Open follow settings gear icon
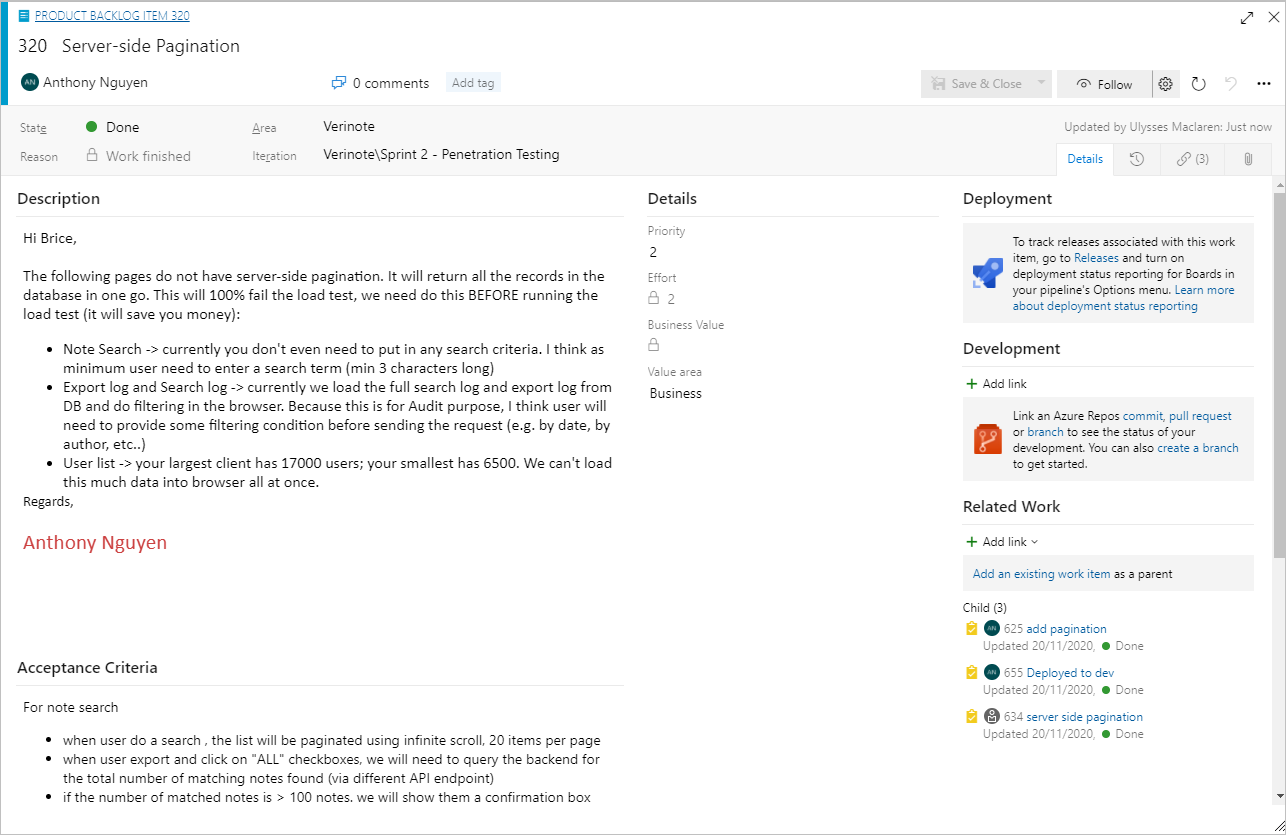1286x835 pixels. 1166,84
